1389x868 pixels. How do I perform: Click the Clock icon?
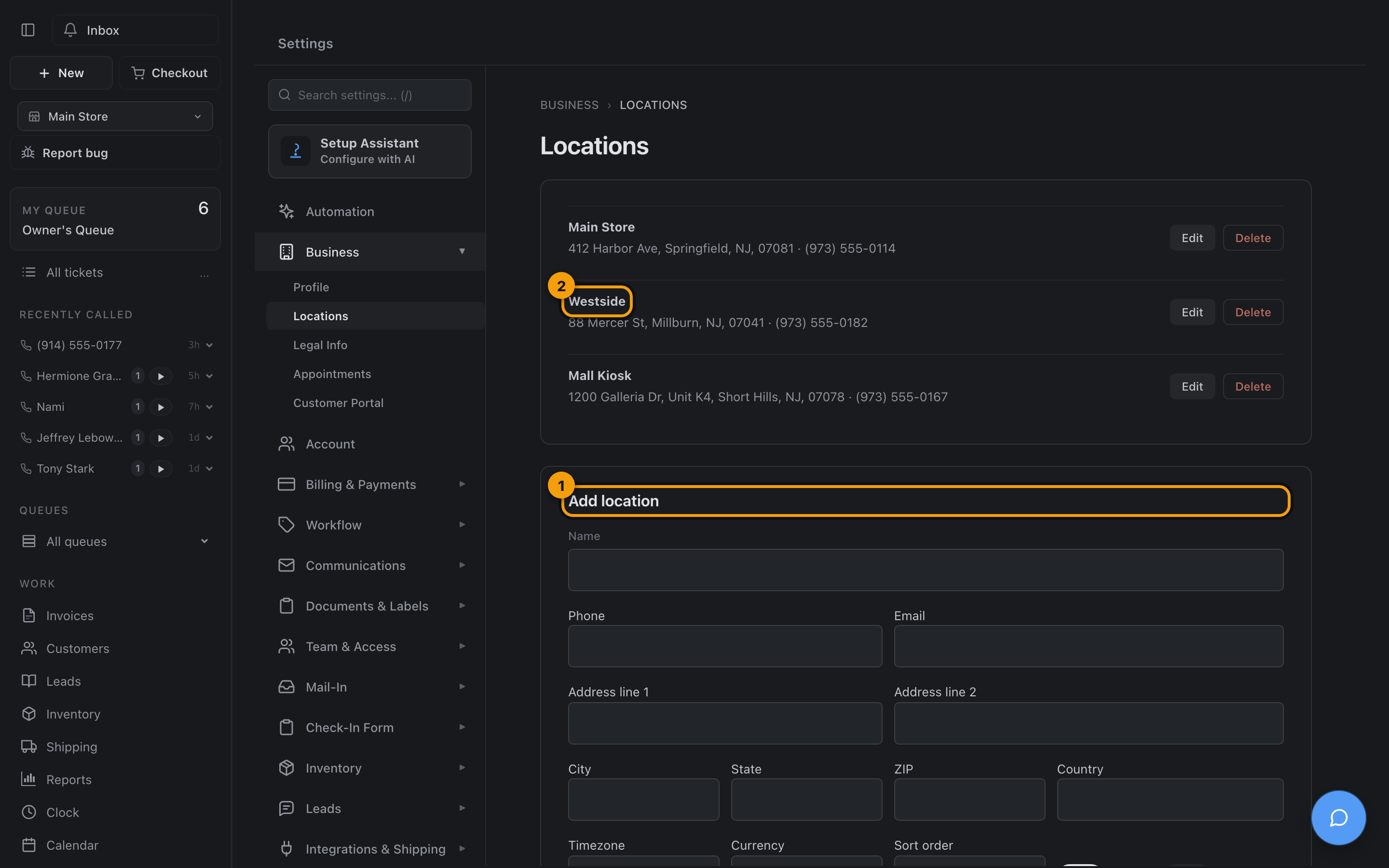[x=29, y=813]
